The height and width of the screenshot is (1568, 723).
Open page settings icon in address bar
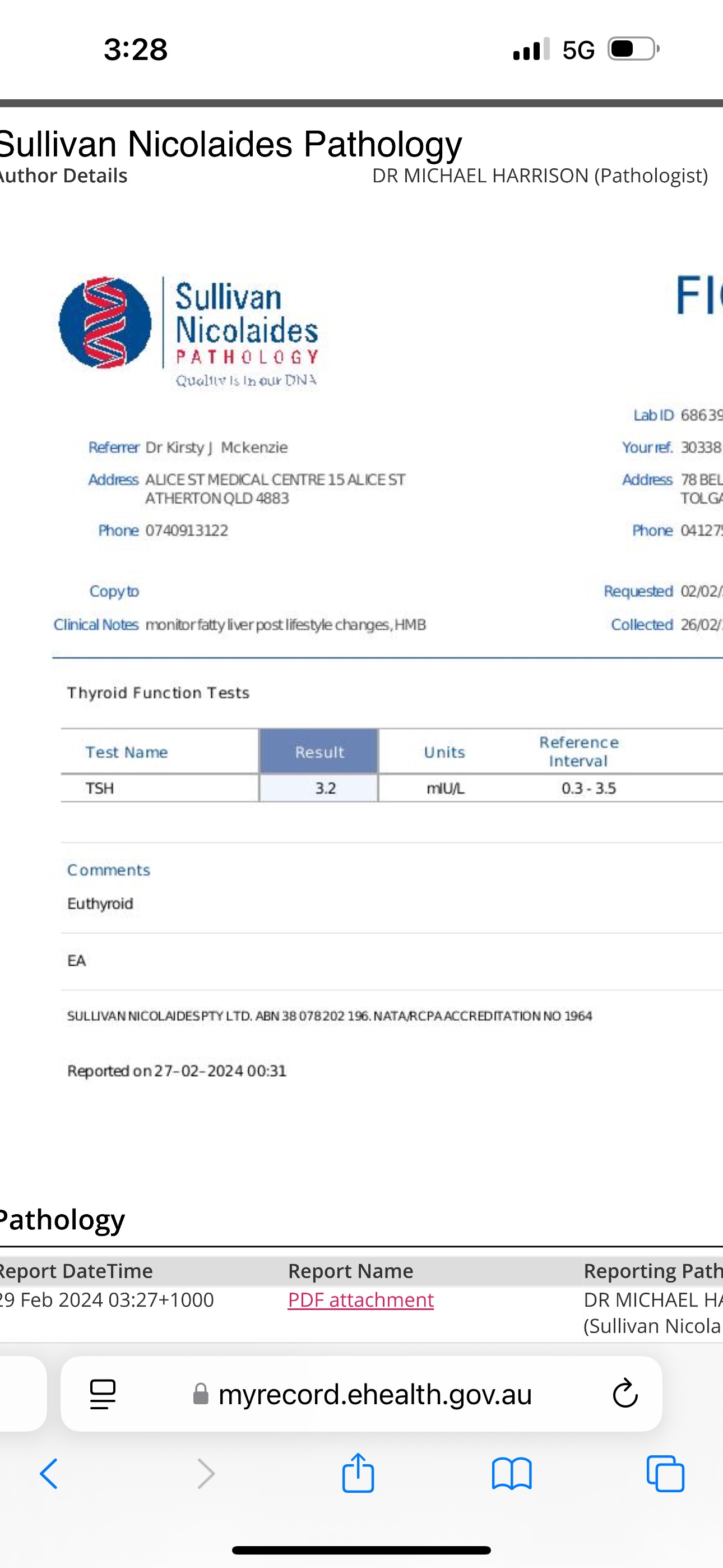(x=103, y=1394)
